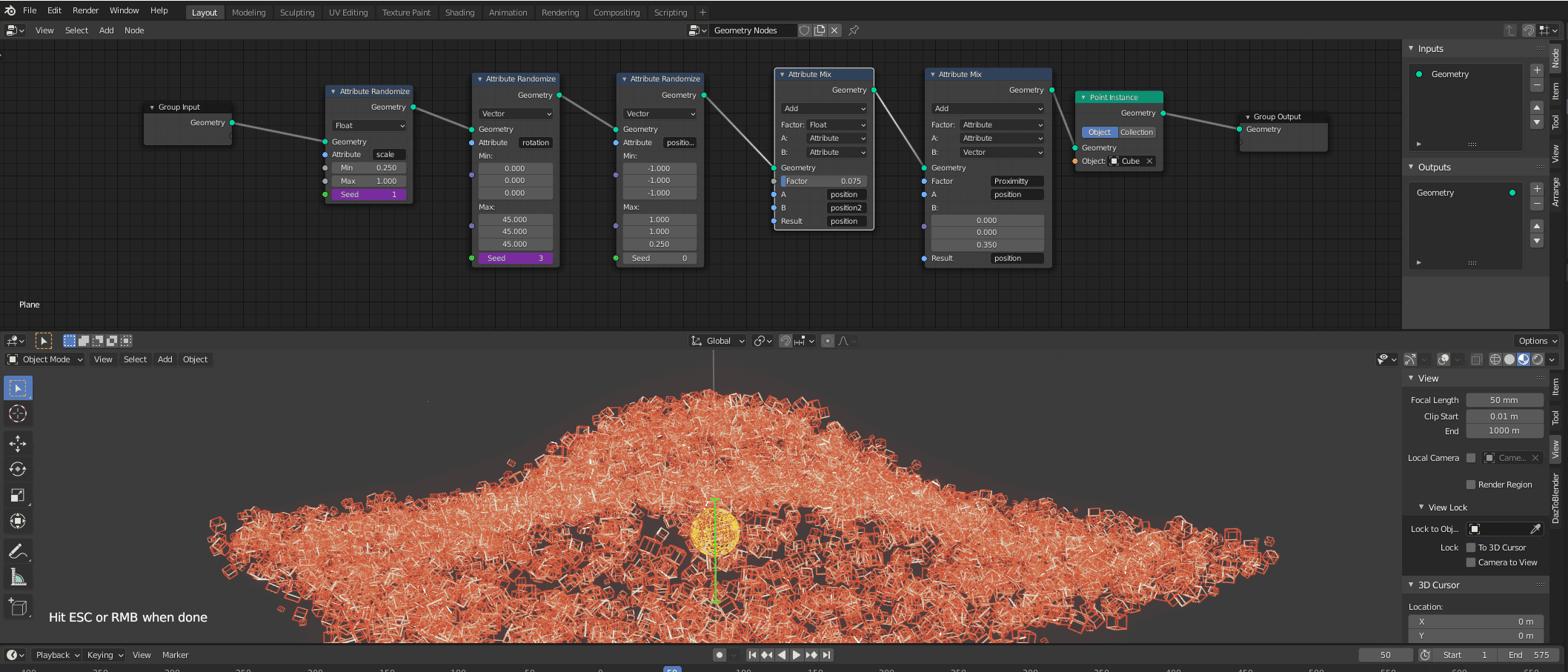The height and width of the screenshot is (672, 1568).
Task: Select the Scale tool in viewport toolbar
Action: point(18,495)
